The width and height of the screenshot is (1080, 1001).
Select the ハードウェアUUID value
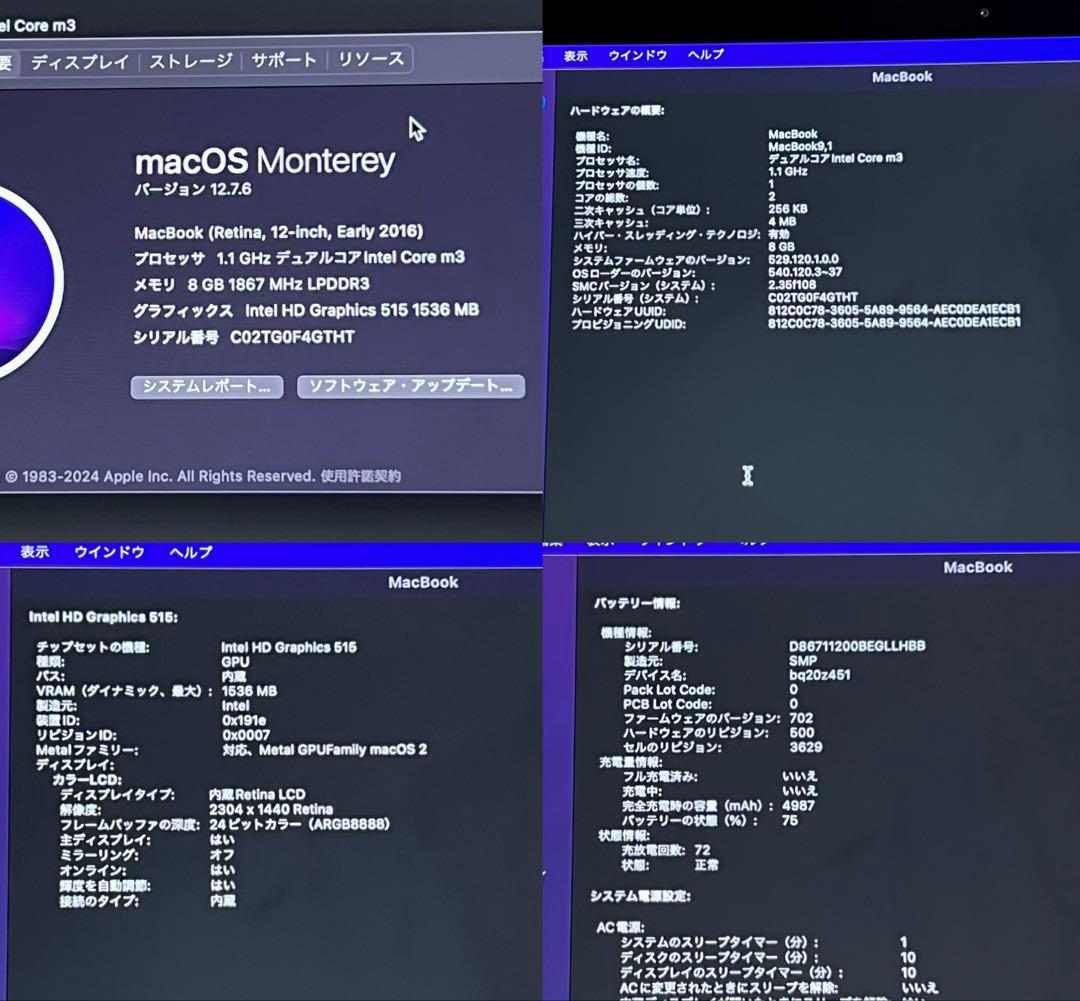coord(894,310)
